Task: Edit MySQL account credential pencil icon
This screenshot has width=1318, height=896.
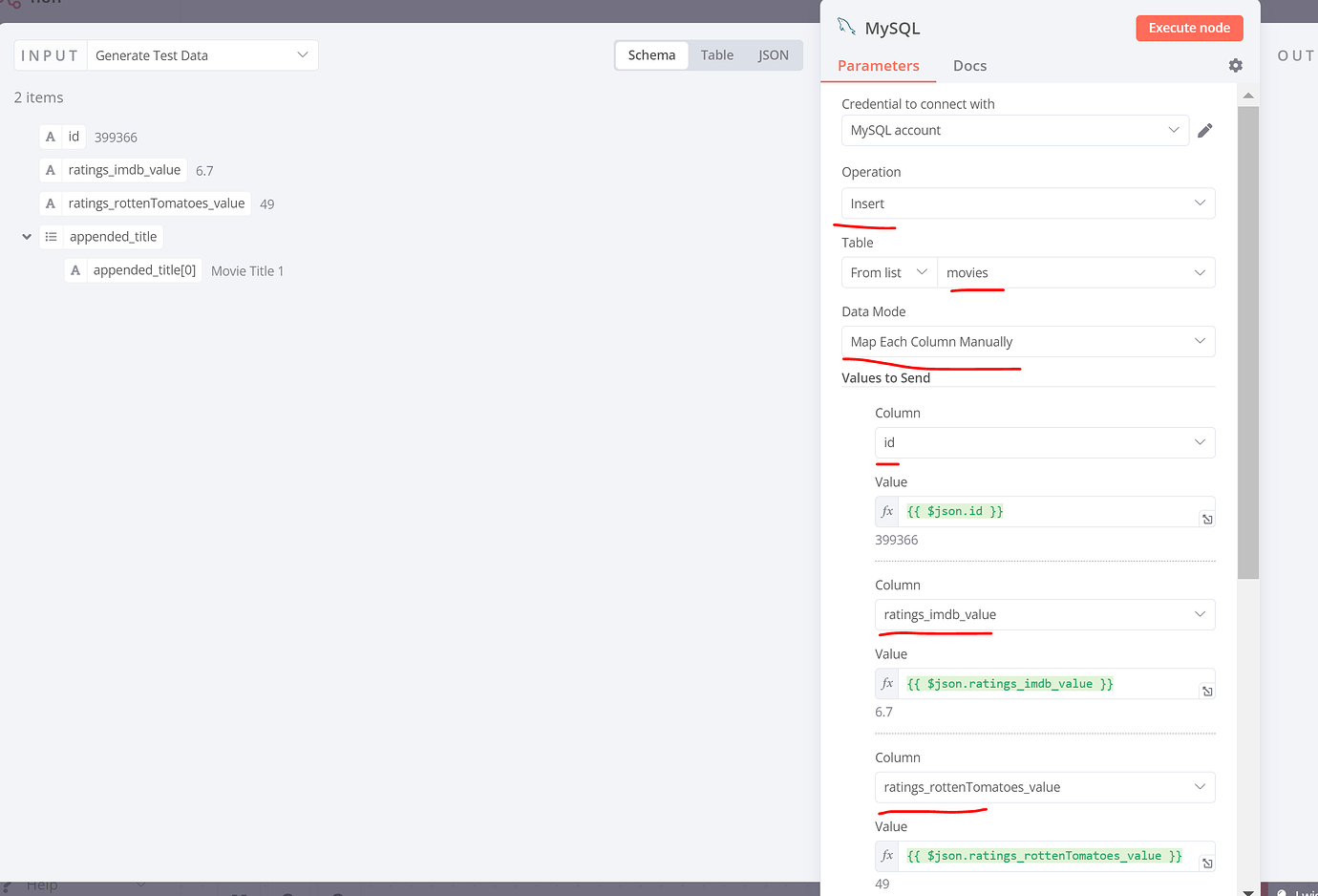Action: pyautogui.click(x=1205, y=130)
